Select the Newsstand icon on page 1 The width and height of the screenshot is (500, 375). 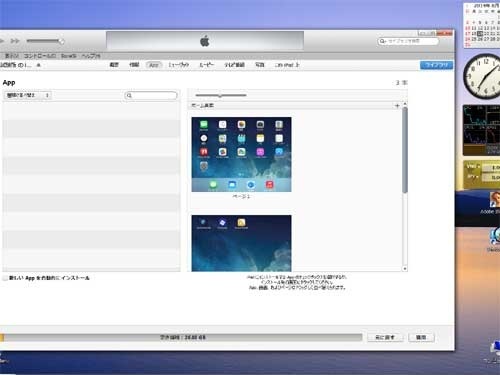(241, 152)
